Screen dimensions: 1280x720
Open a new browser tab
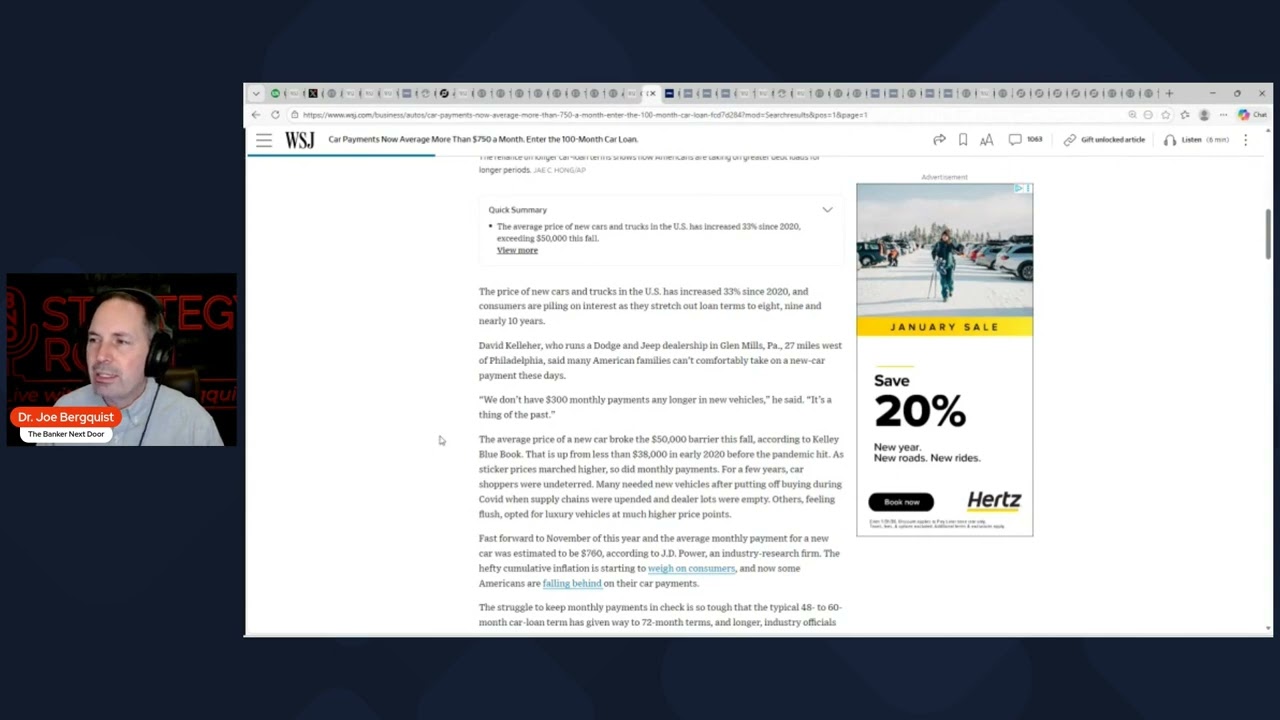pos(1169,94)
